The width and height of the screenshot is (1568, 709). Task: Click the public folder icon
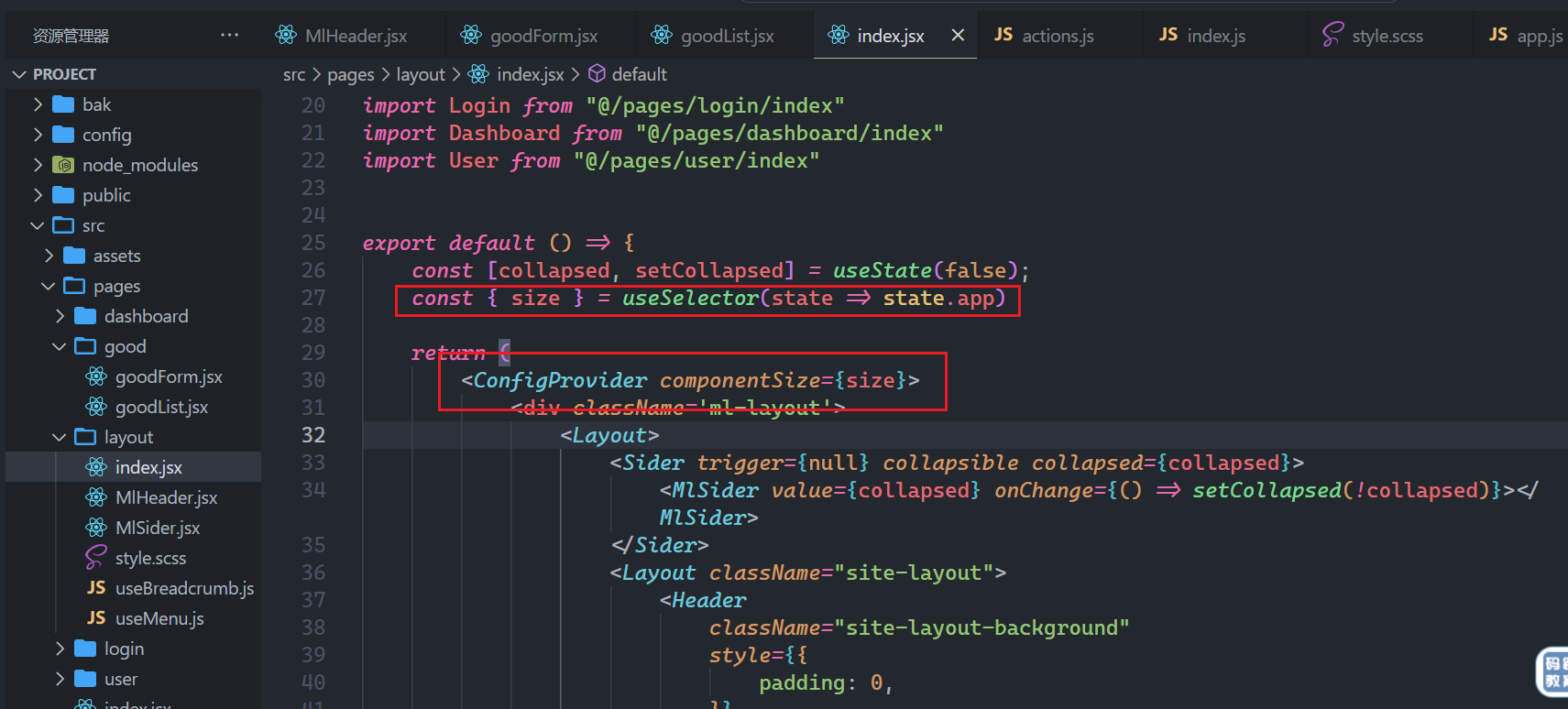click(x=63, y=195)
